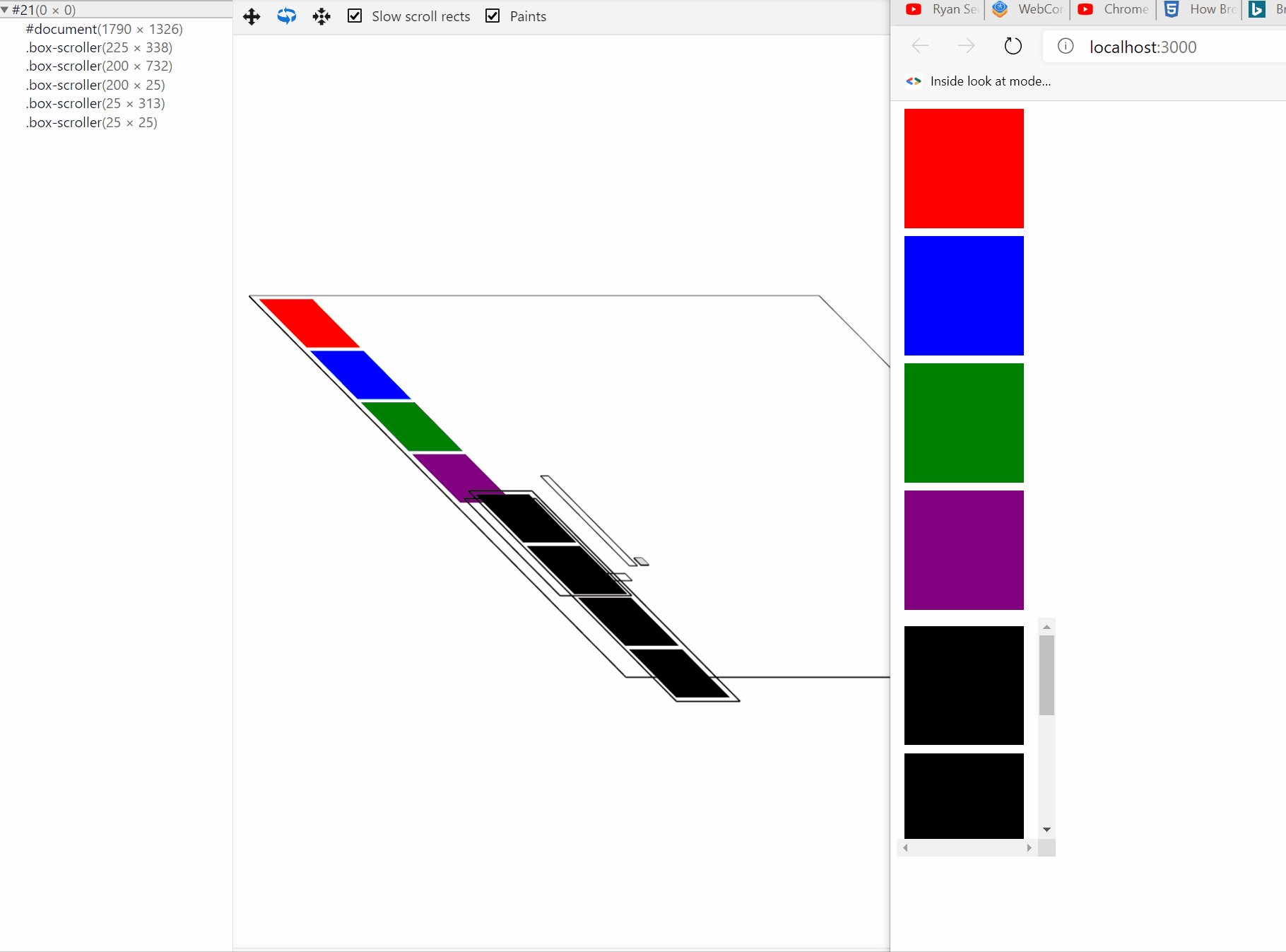Click the YouTube icon on the Ryan tab

[914, 9]
